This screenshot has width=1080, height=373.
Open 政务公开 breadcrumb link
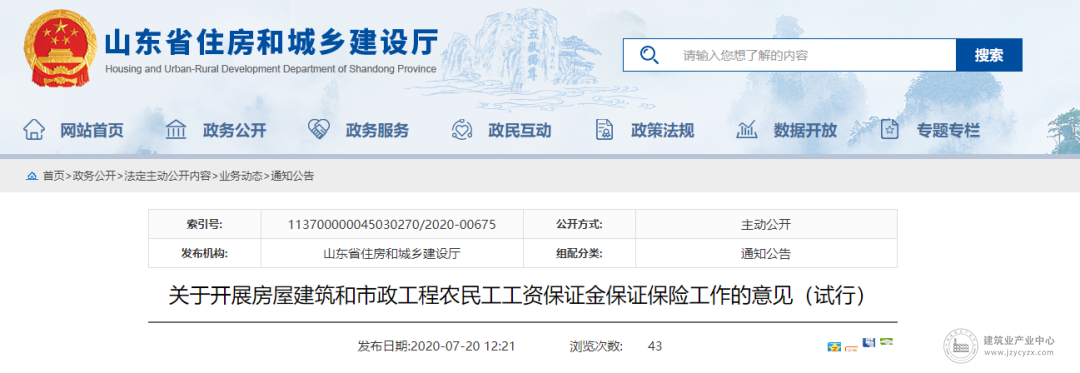click(x=94, y=176)
